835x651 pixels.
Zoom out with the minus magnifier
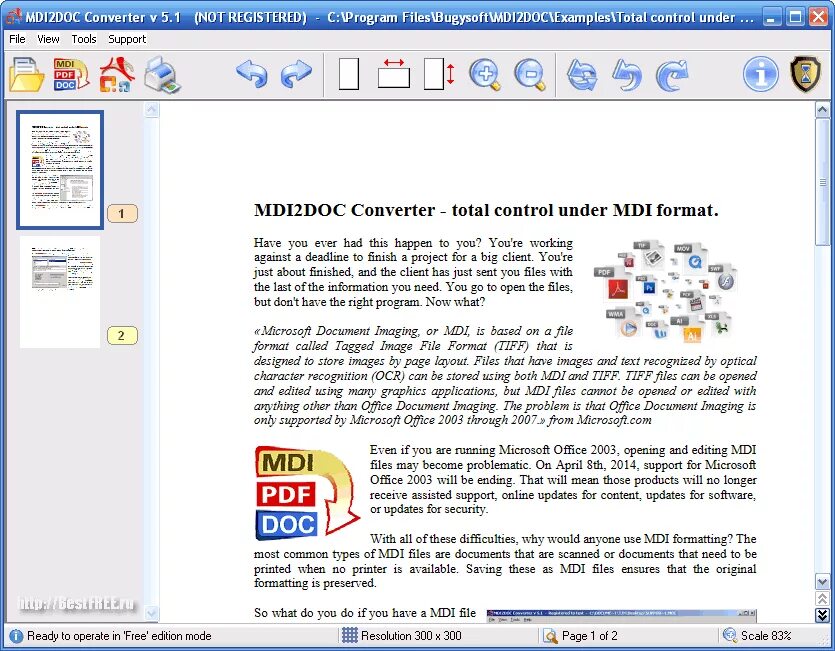[x=530, y=74]
